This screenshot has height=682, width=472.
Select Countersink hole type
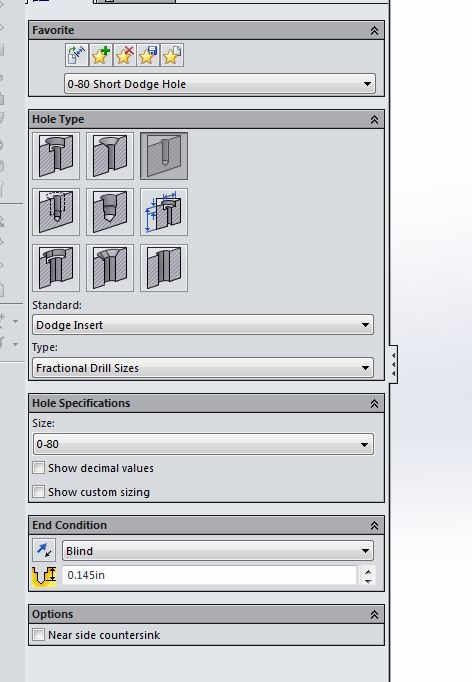pyautogui.click(x=110, y=156)
